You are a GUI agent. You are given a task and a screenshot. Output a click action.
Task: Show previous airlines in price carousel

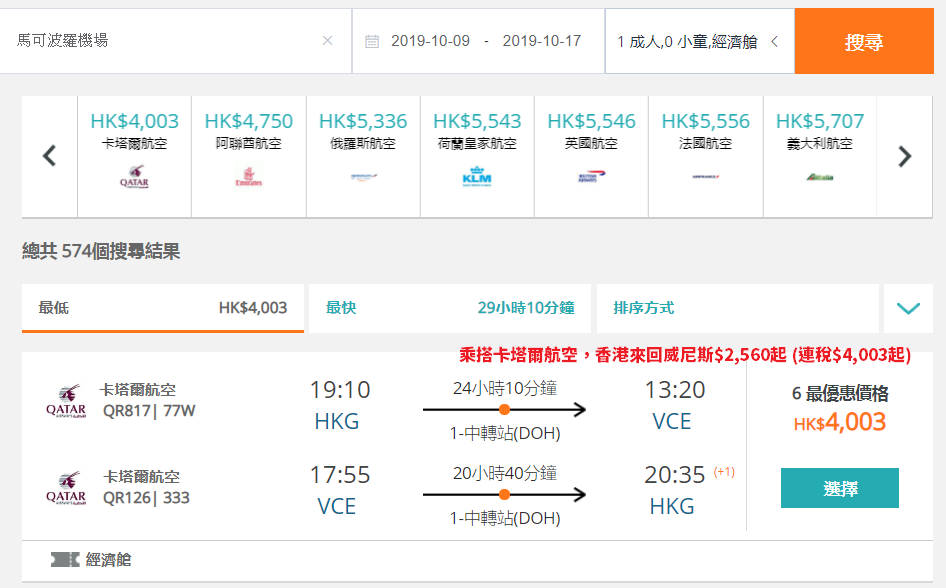[x=49, y=156]
